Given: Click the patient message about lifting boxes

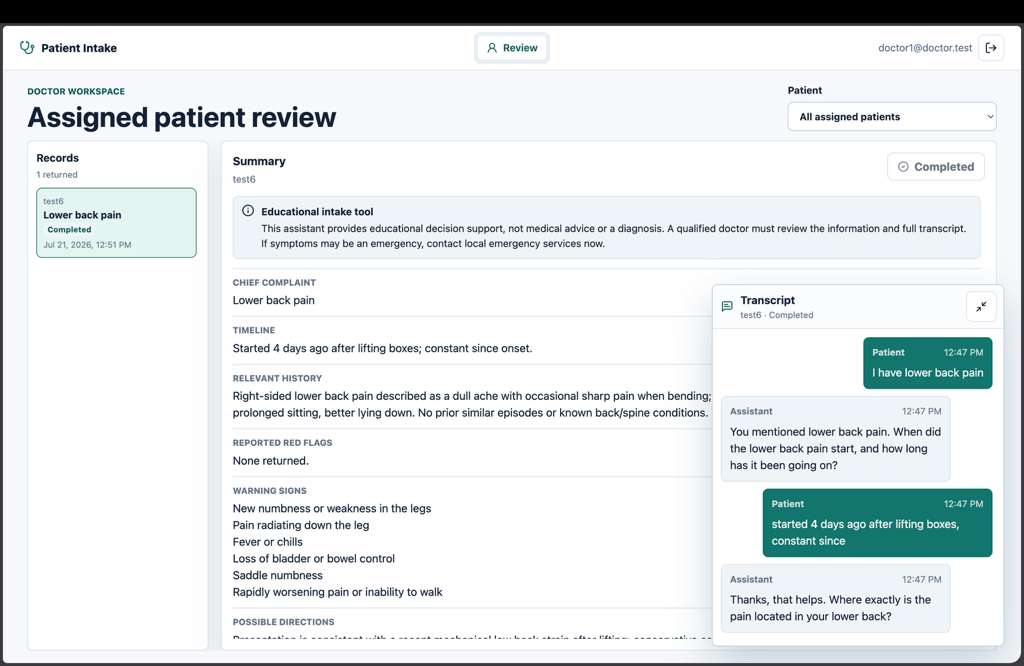Looking at the screenshot, I should (x=877, y=523).
